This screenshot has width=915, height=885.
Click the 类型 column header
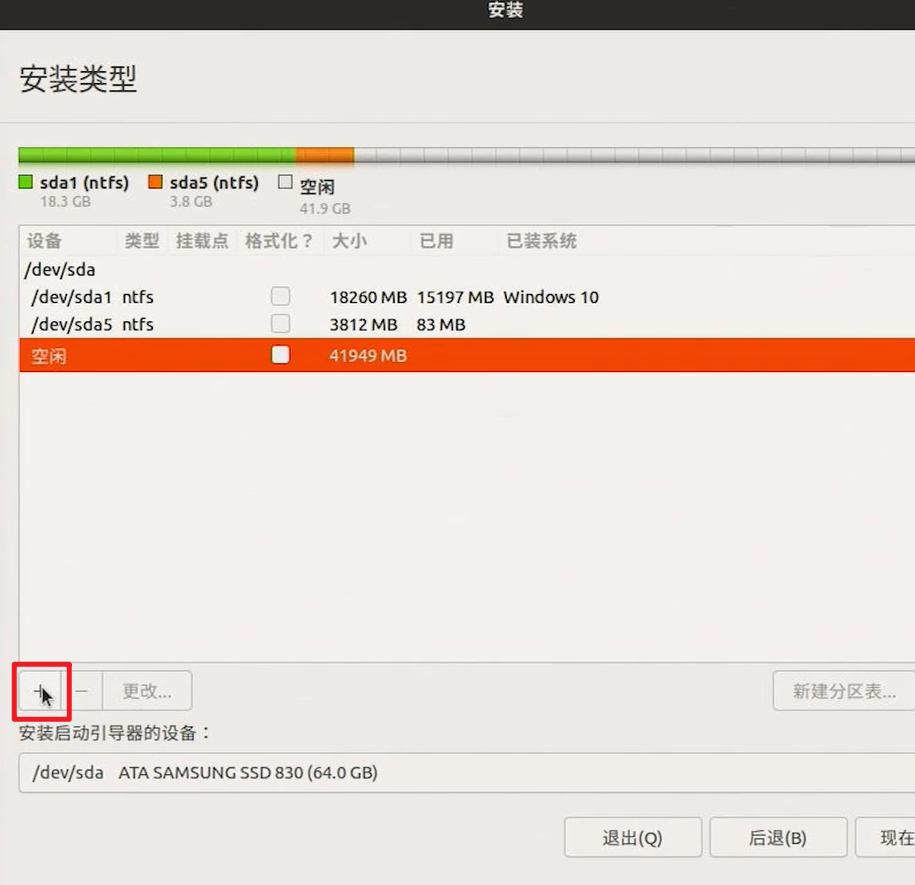[142, 240]
